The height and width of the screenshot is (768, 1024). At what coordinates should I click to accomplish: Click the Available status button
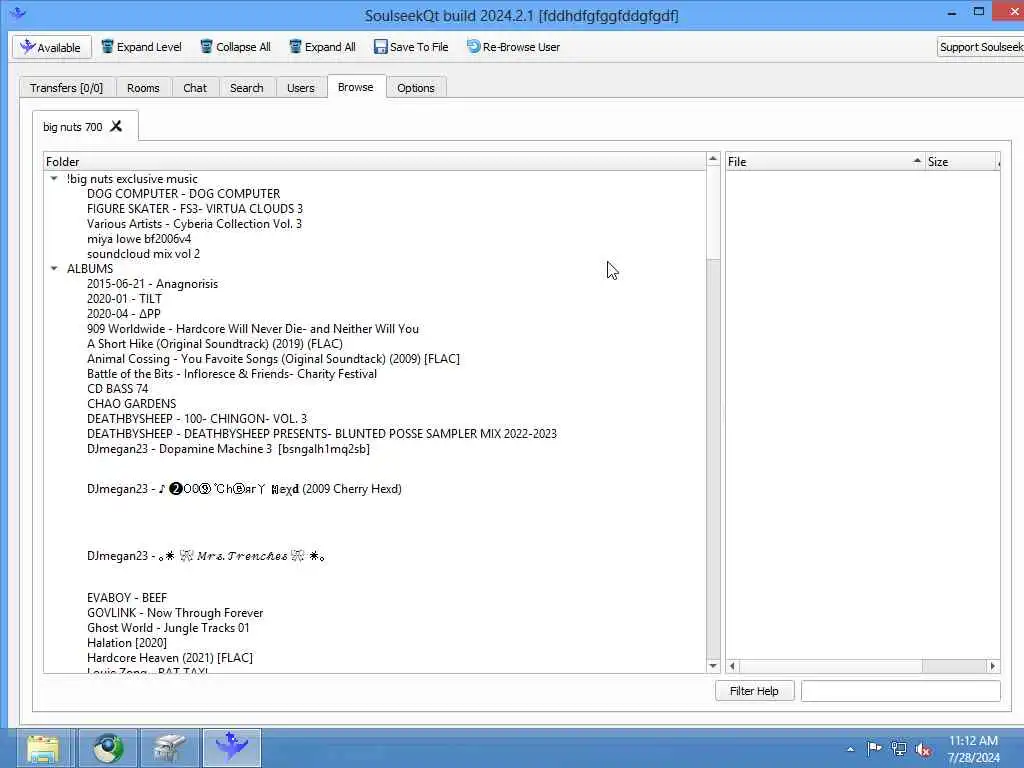click(x=52, y=47)
